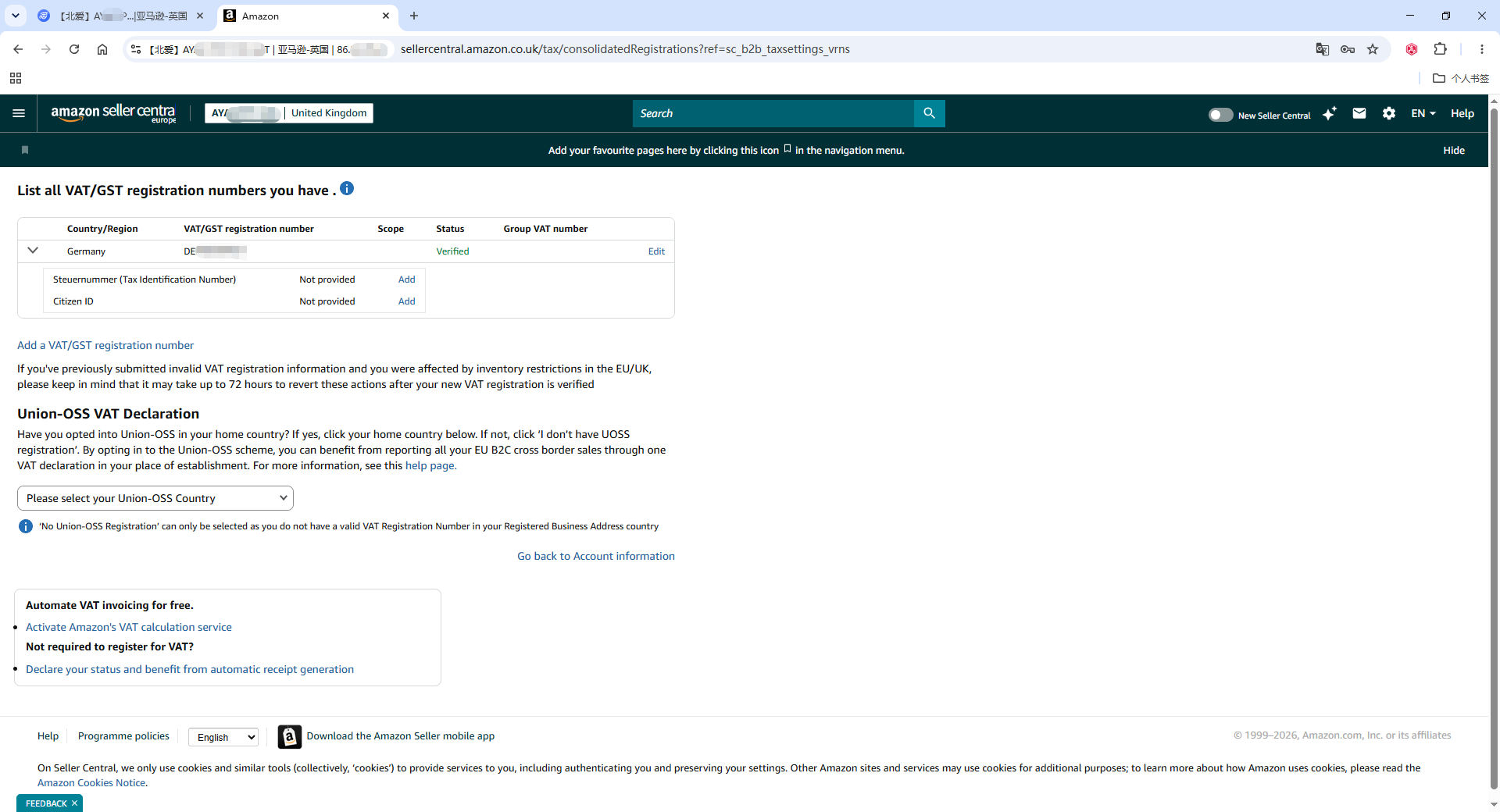Click the password key icon in address bar
The width and height of the screenshot is (1500, 812).
(1348, 49)
